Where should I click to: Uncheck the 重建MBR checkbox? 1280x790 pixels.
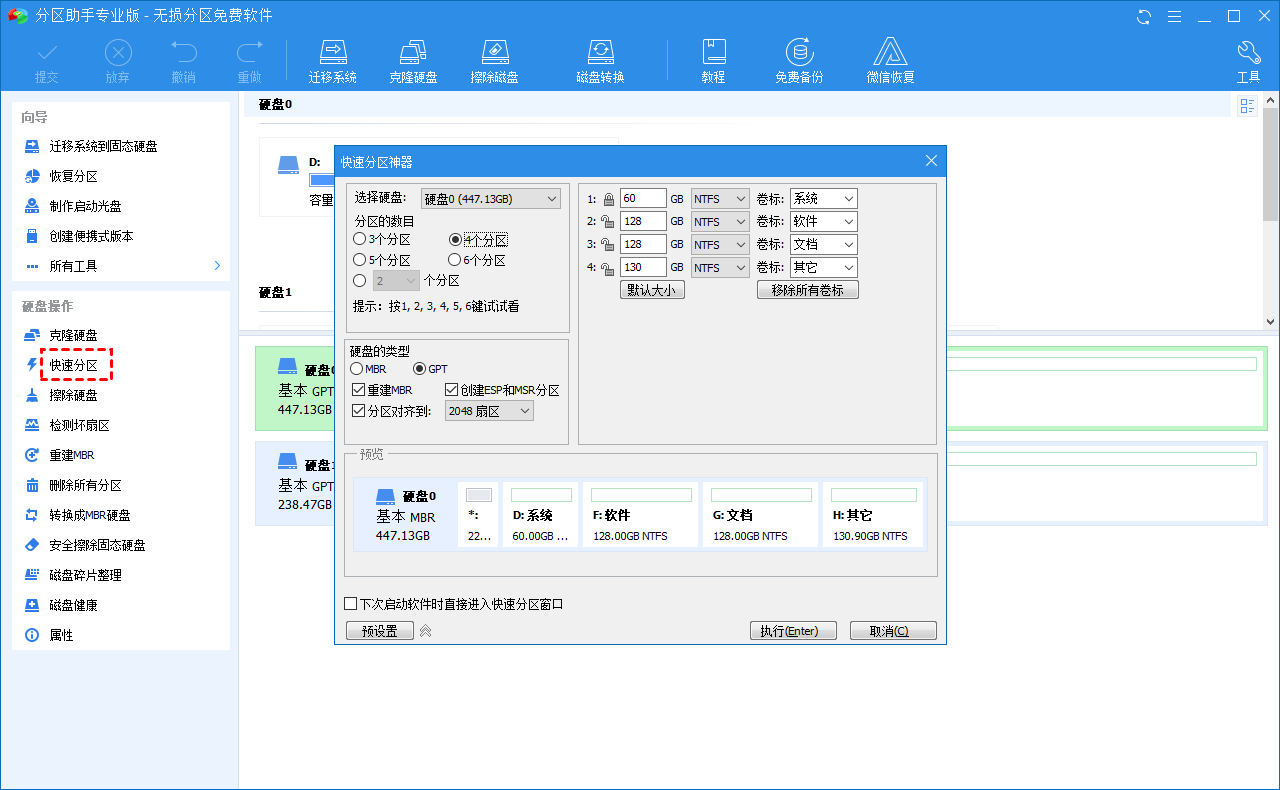(359, 390)
